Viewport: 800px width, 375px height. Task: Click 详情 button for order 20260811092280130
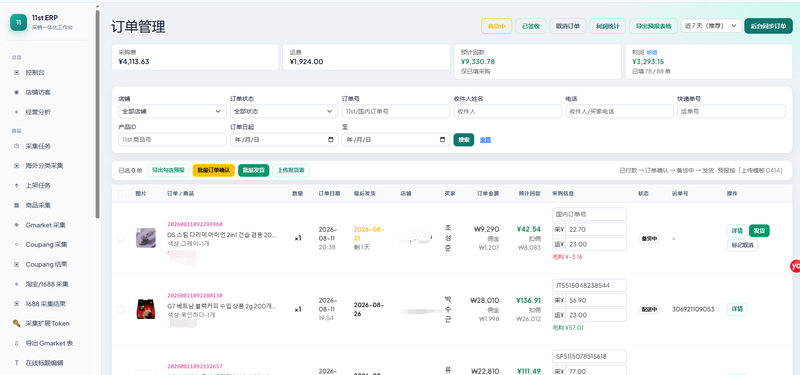coord(737,309)
